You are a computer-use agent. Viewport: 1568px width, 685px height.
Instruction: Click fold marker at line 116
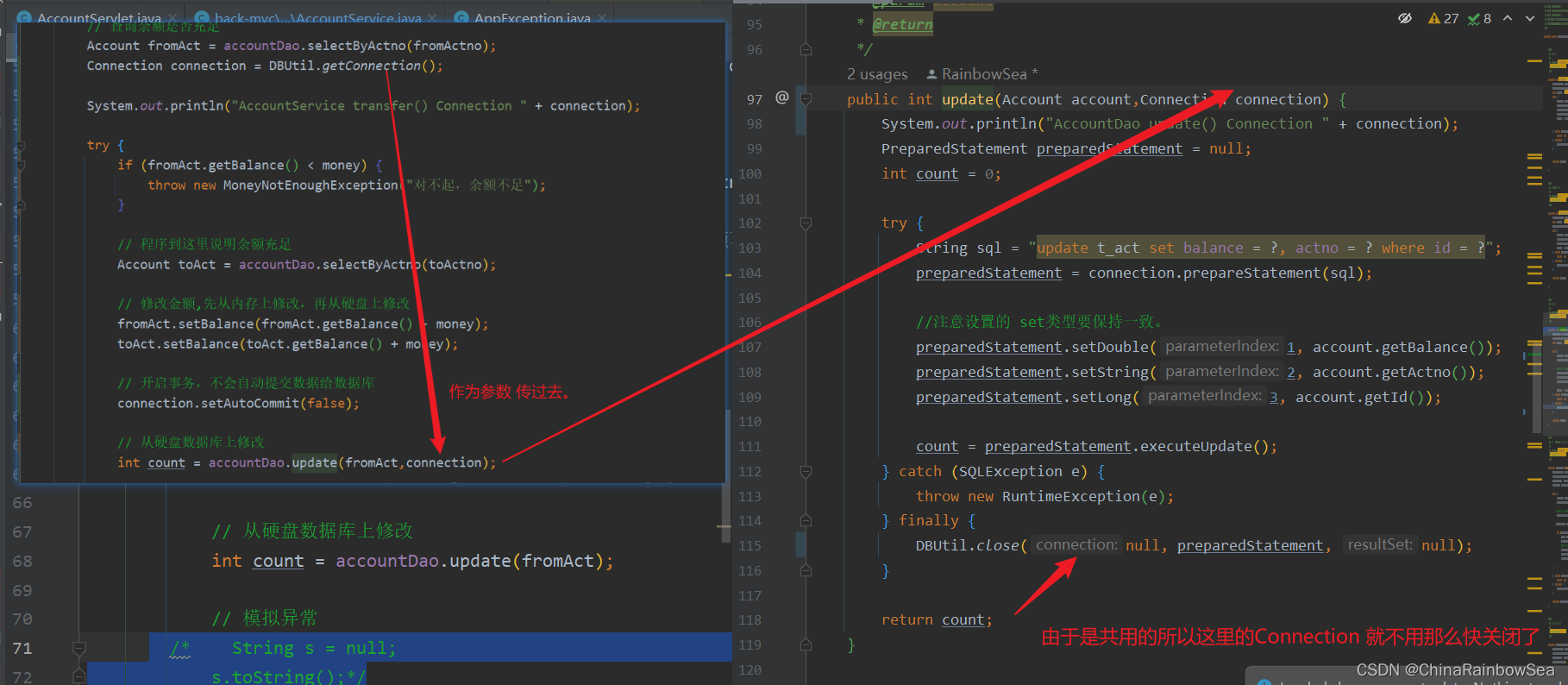click(806, 570)
